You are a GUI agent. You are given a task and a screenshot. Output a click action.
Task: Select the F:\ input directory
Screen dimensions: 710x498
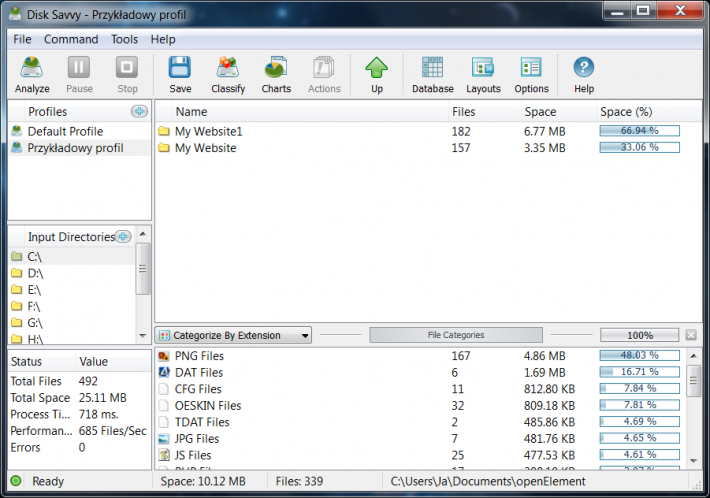(72, 306)
